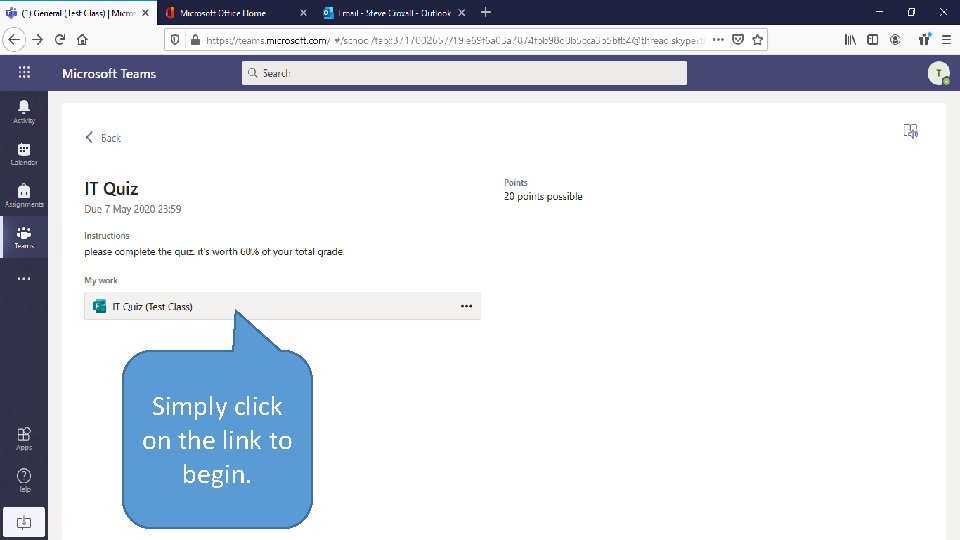Click the site security lock icon
The image size is (960, 540).
pyautogui.click(x=195, y=40)
